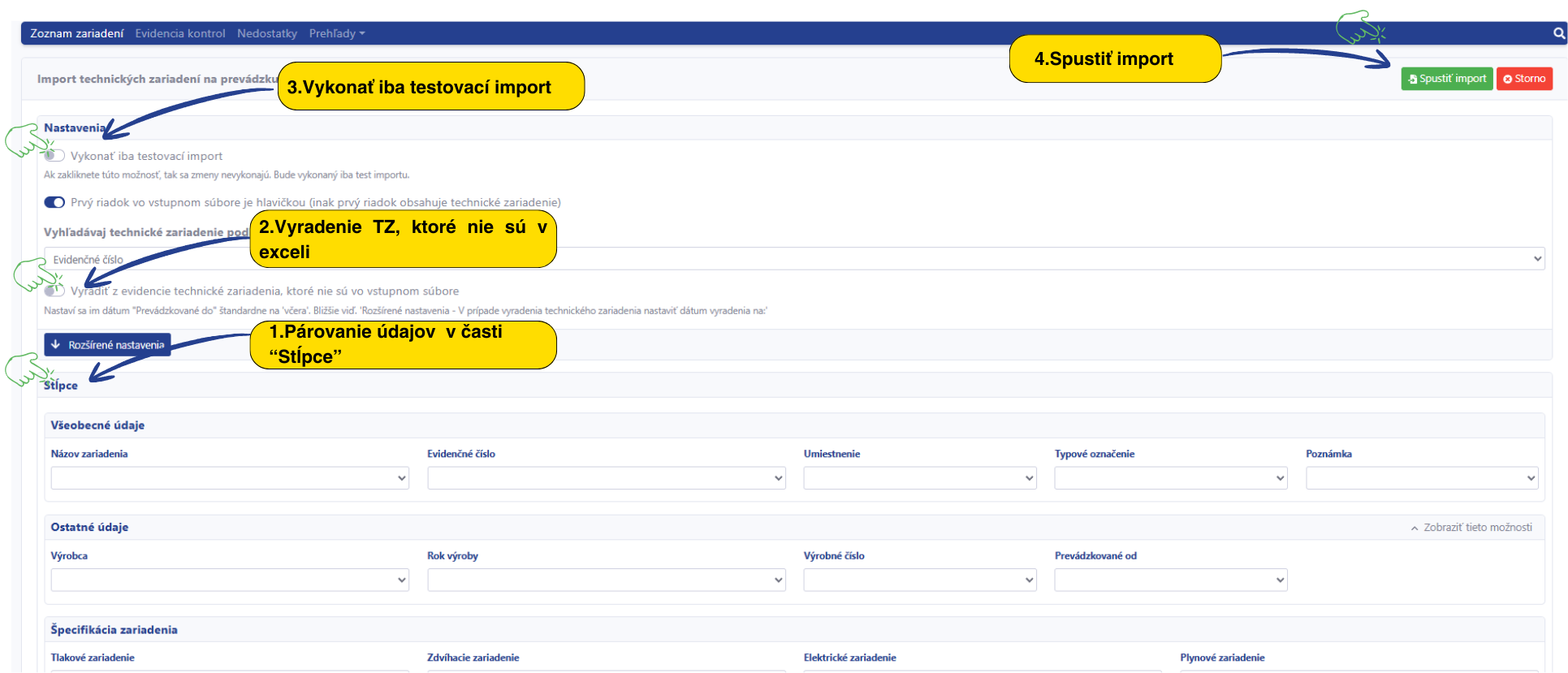The height and width of the screenshot is (673, 1568).
Task: Collapse options via Zobraziť tieto možnosti
Action: pyautogui.click(x=1471, y=528)
